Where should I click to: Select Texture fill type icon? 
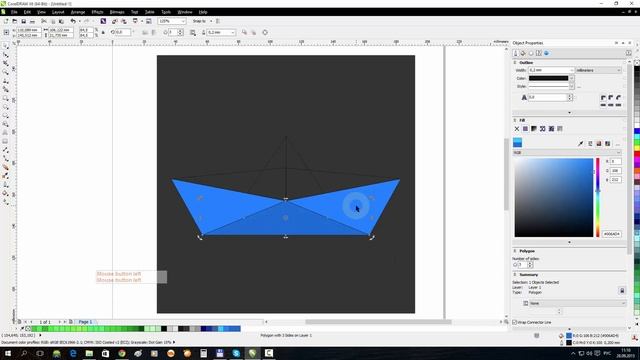[551, 129]
